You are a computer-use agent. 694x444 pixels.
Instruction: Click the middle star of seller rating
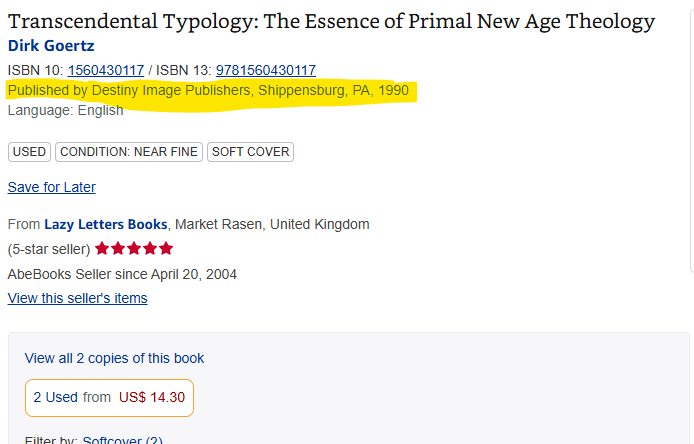pos(134,248)
